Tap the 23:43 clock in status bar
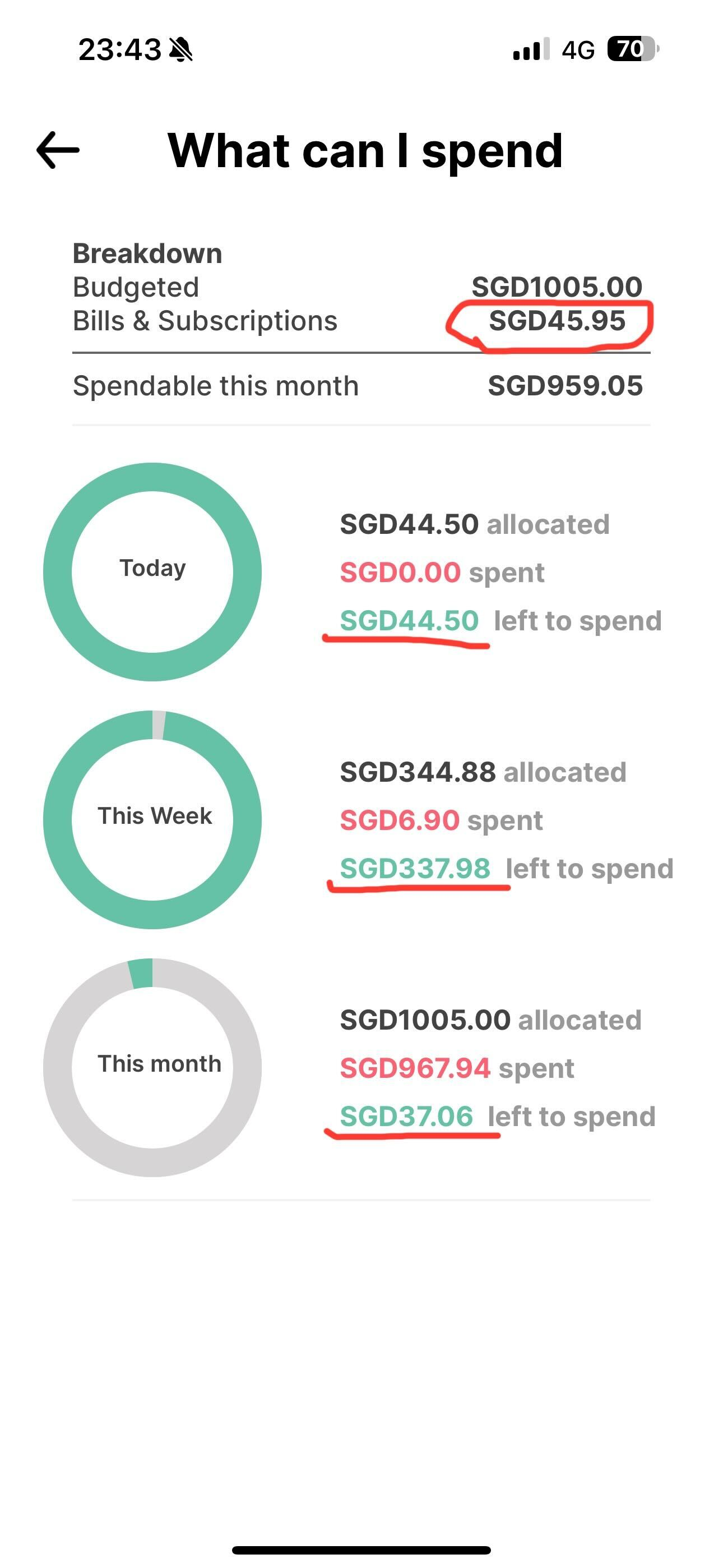Screen dimensions: 723x1568 pos(120,49)
